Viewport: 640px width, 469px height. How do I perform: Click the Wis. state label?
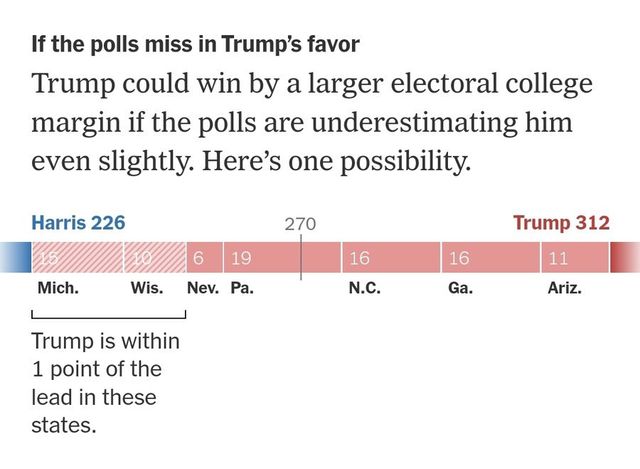[x=147, y=289]
